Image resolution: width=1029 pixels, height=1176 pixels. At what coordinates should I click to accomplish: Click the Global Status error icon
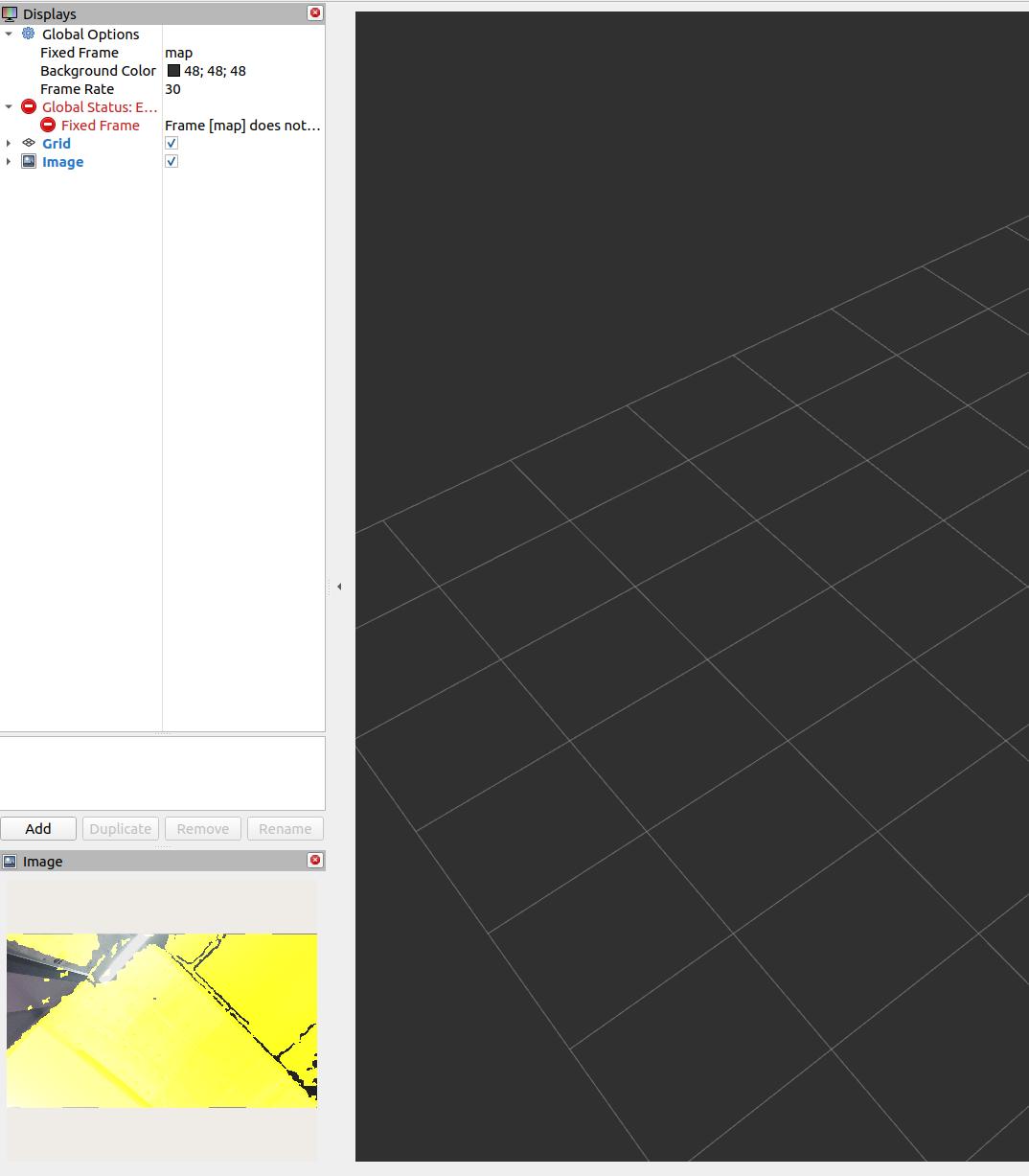[x=28, y=106]
